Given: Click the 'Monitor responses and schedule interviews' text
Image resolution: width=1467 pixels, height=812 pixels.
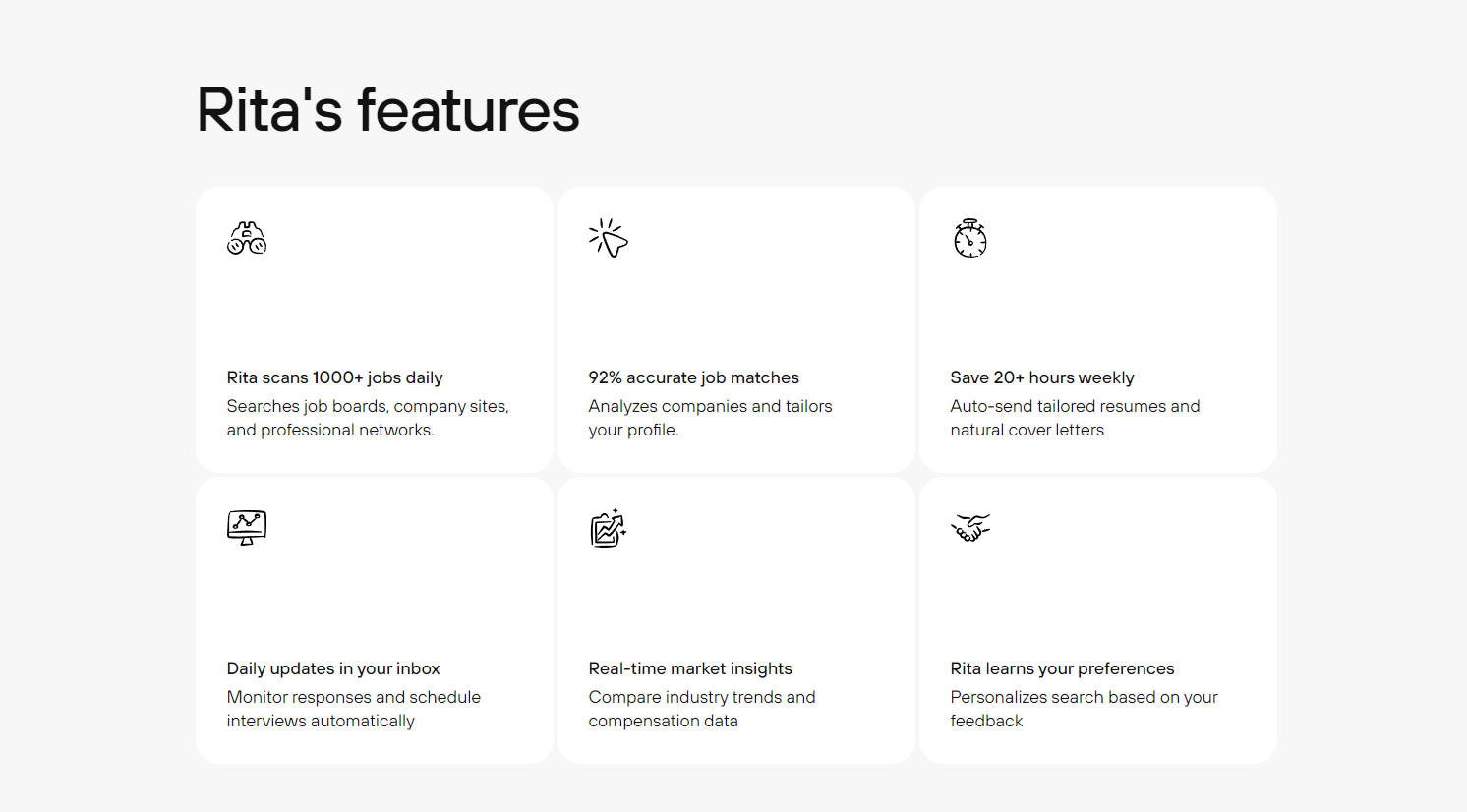Looking at the screenshot, I should click(x=353, y=709).
